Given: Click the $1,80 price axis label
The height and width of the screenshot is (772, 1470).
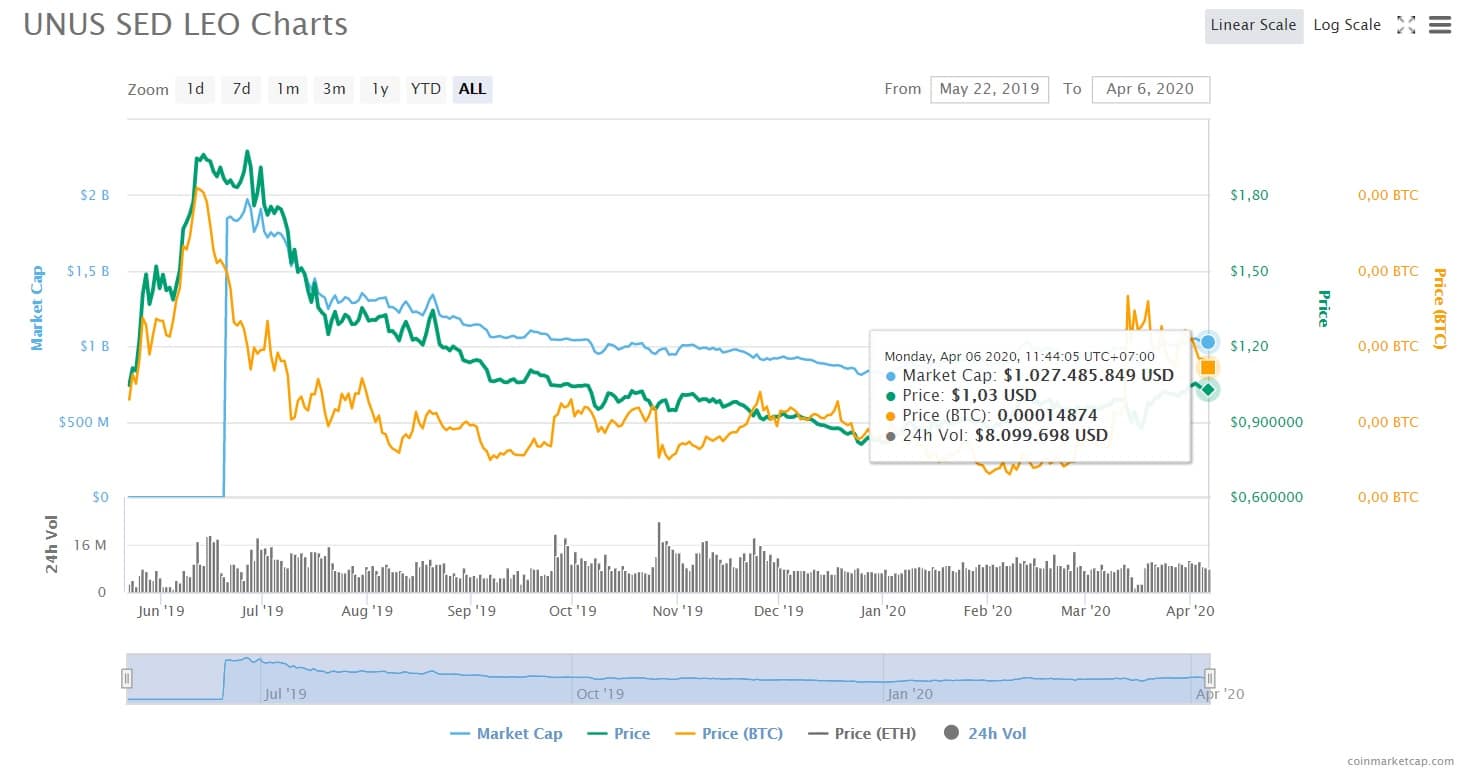Looking at the screenshot, I should [x=1248, y=195].
